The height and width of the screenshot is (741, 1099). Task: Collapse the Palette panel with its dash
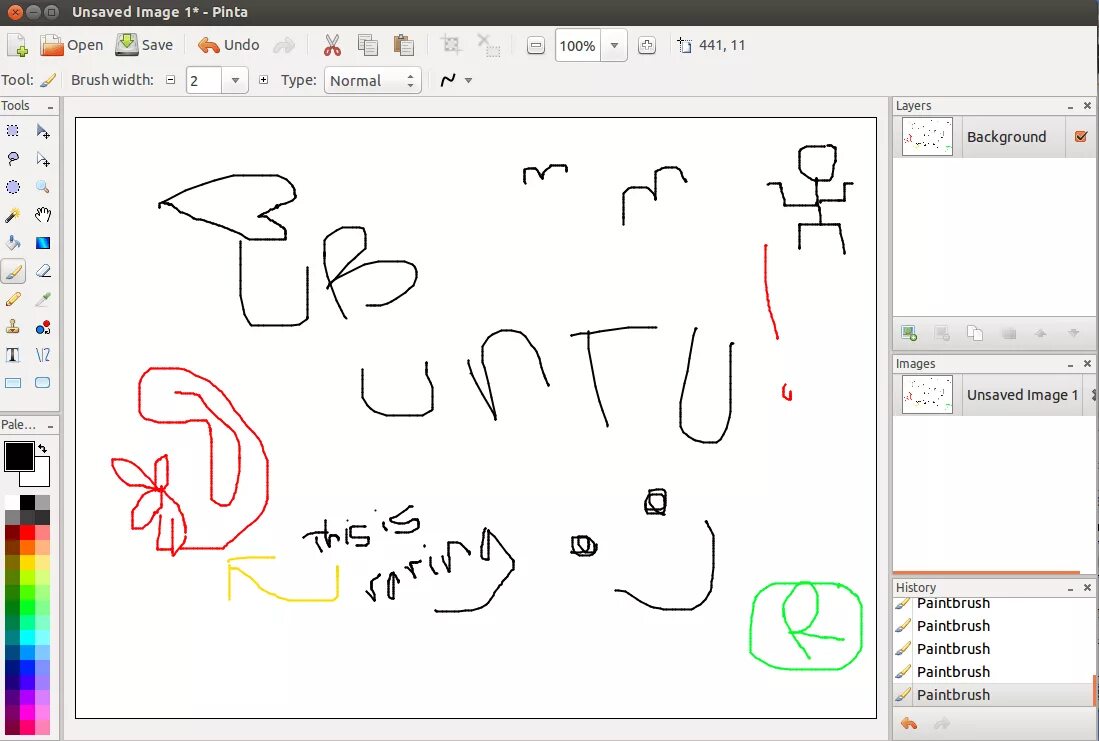coord(50,426)
